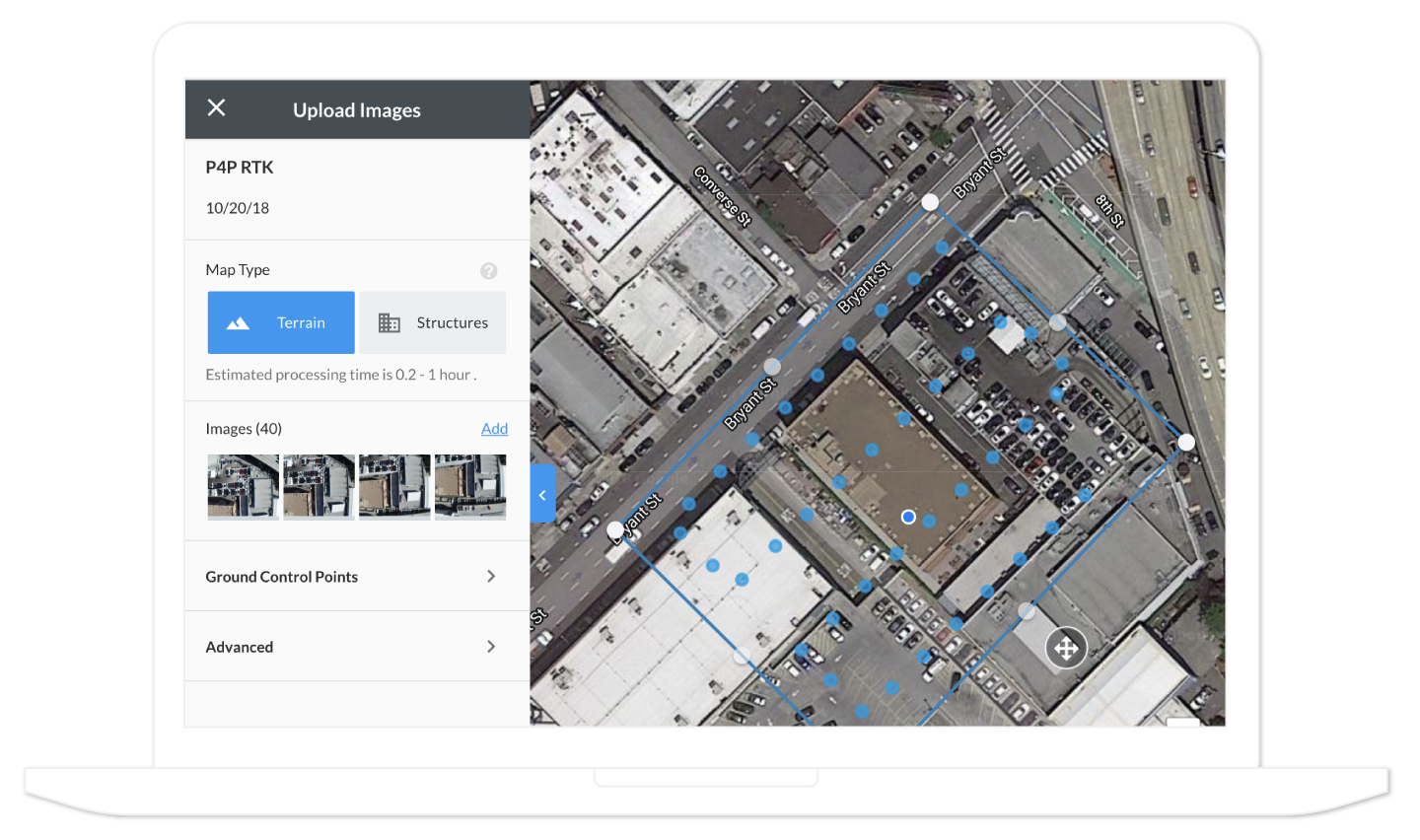The height and width of the screenshot is (840, 1420).
Task: Open the Map Type help icon
Action: point(489,271)
